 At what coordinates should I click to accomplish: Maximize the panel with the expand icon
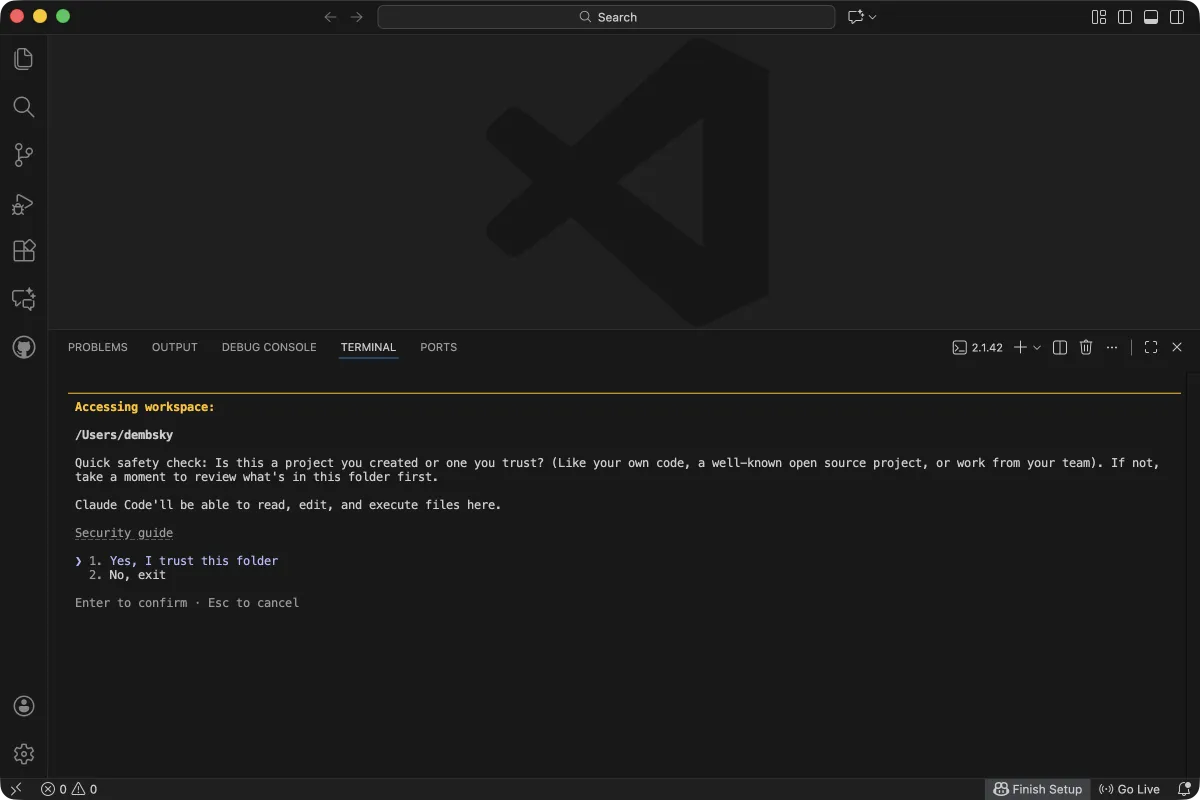1150,347
